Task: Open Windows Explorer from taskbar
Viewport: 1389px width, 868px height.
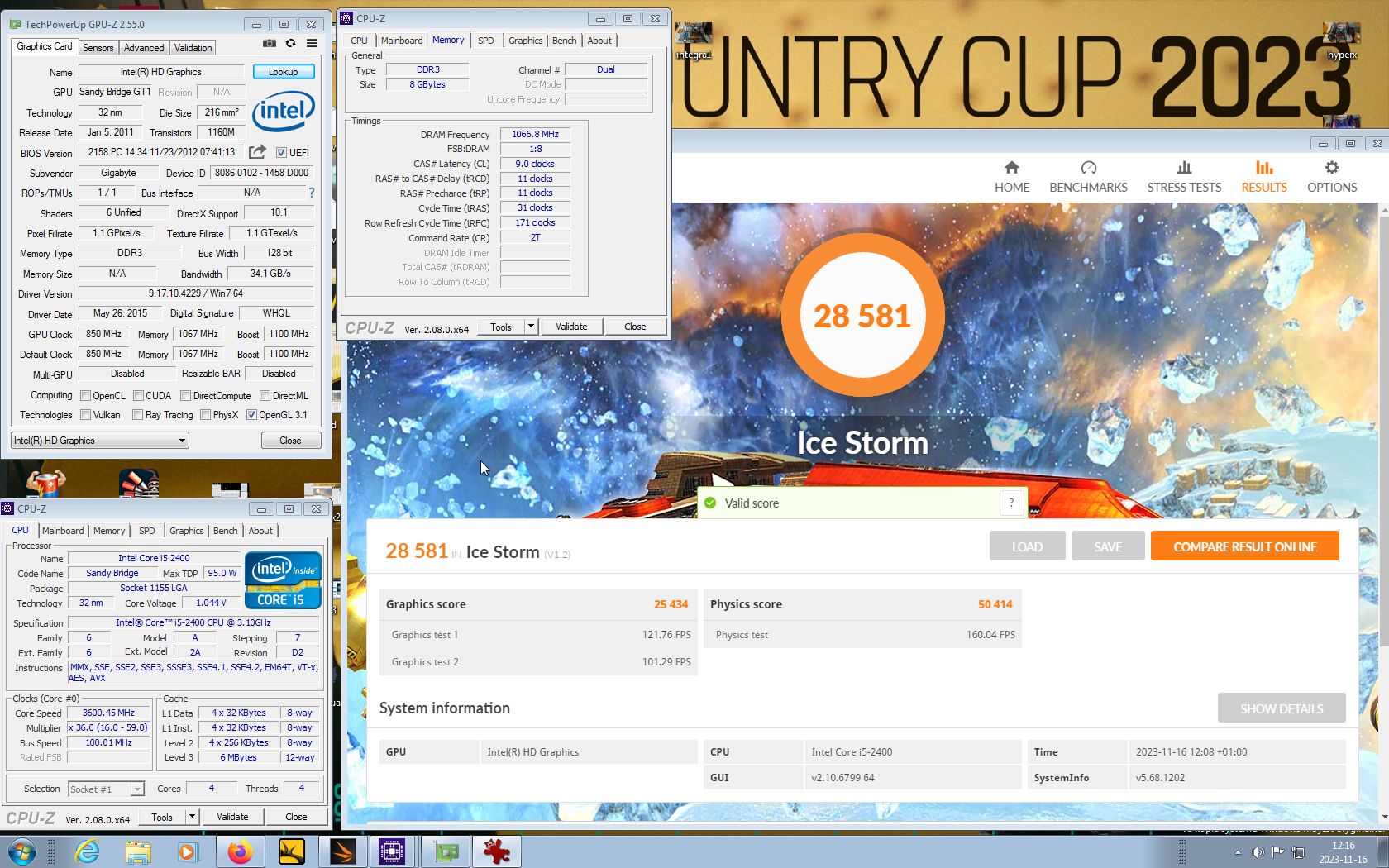Action: (x=138, y=851)
